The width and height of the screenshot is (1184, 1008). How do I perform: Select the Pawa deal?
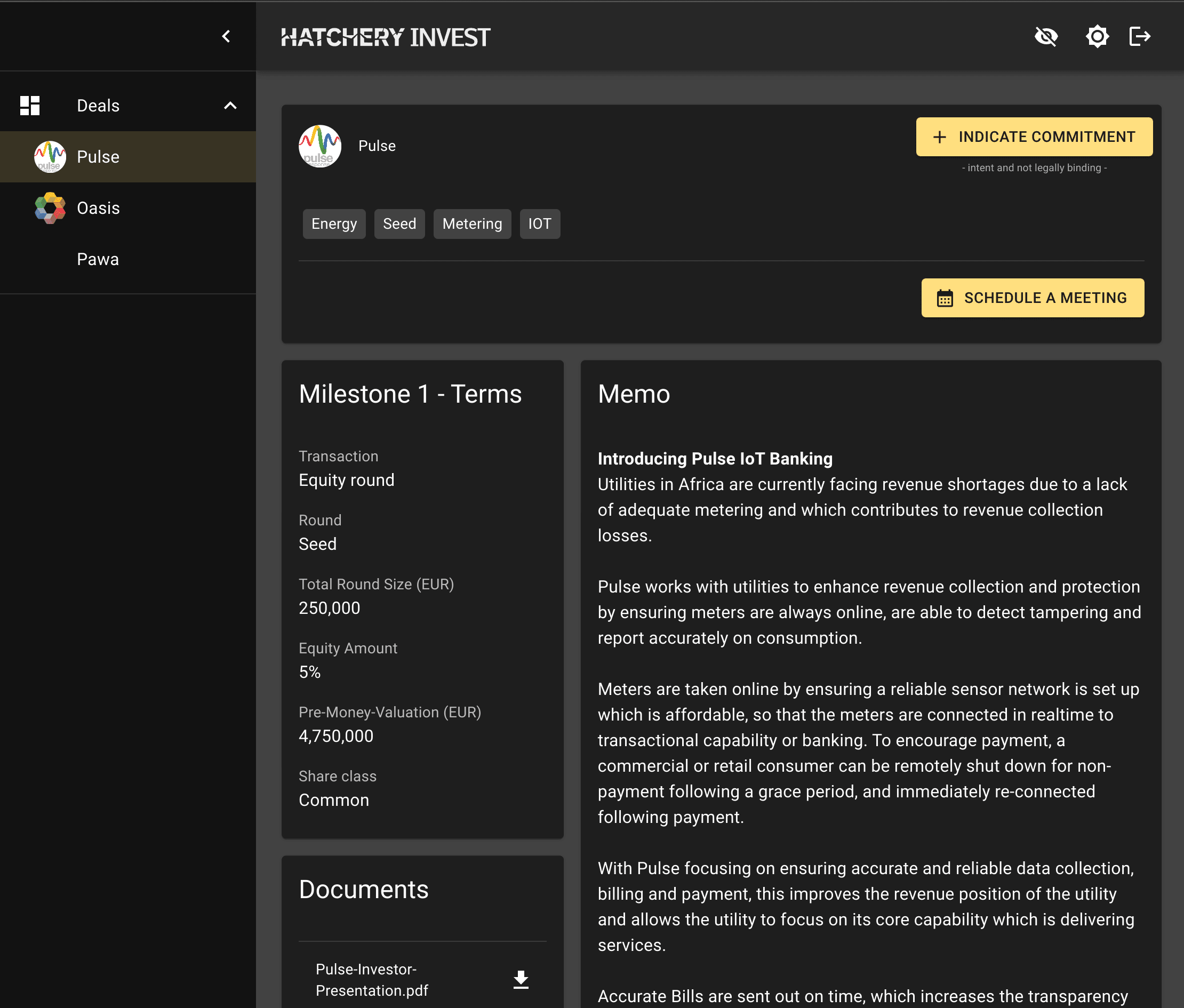98,259
